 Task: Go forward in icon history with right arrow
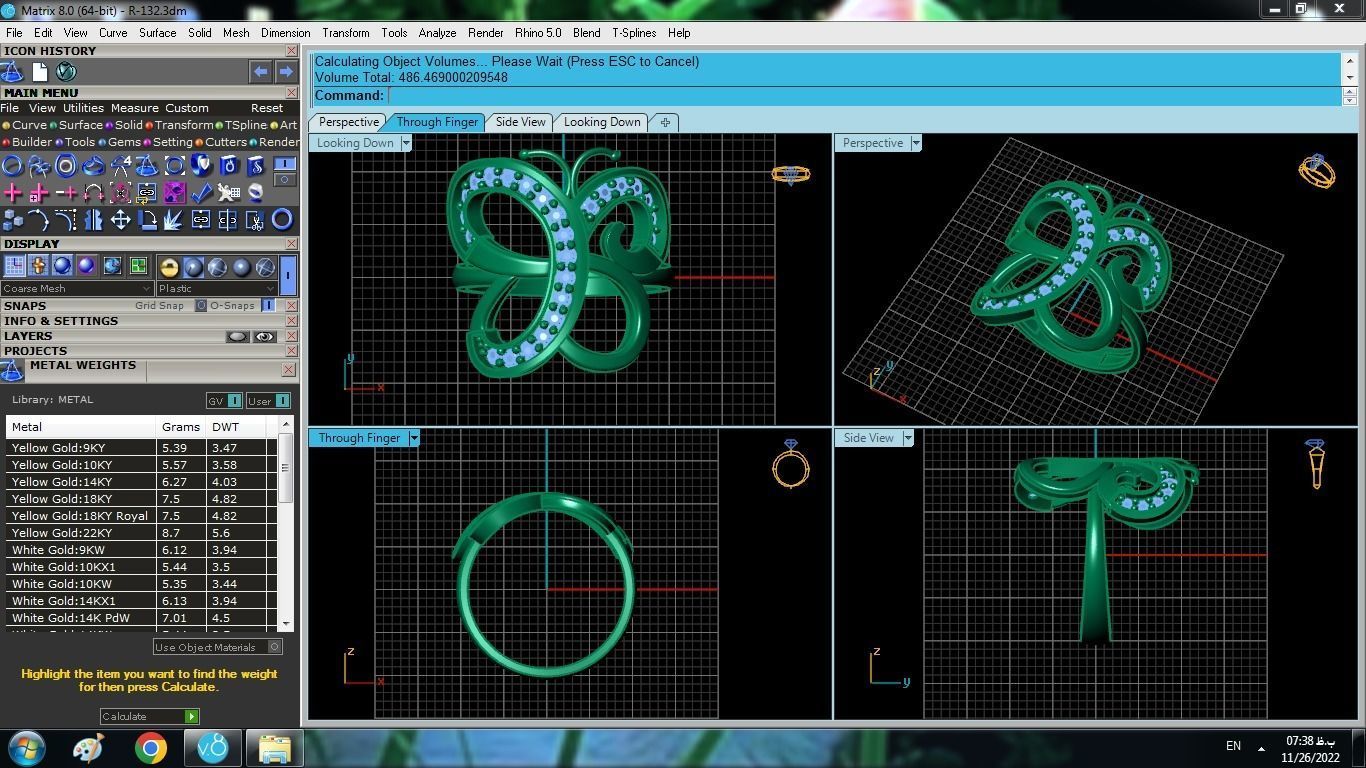286,71
